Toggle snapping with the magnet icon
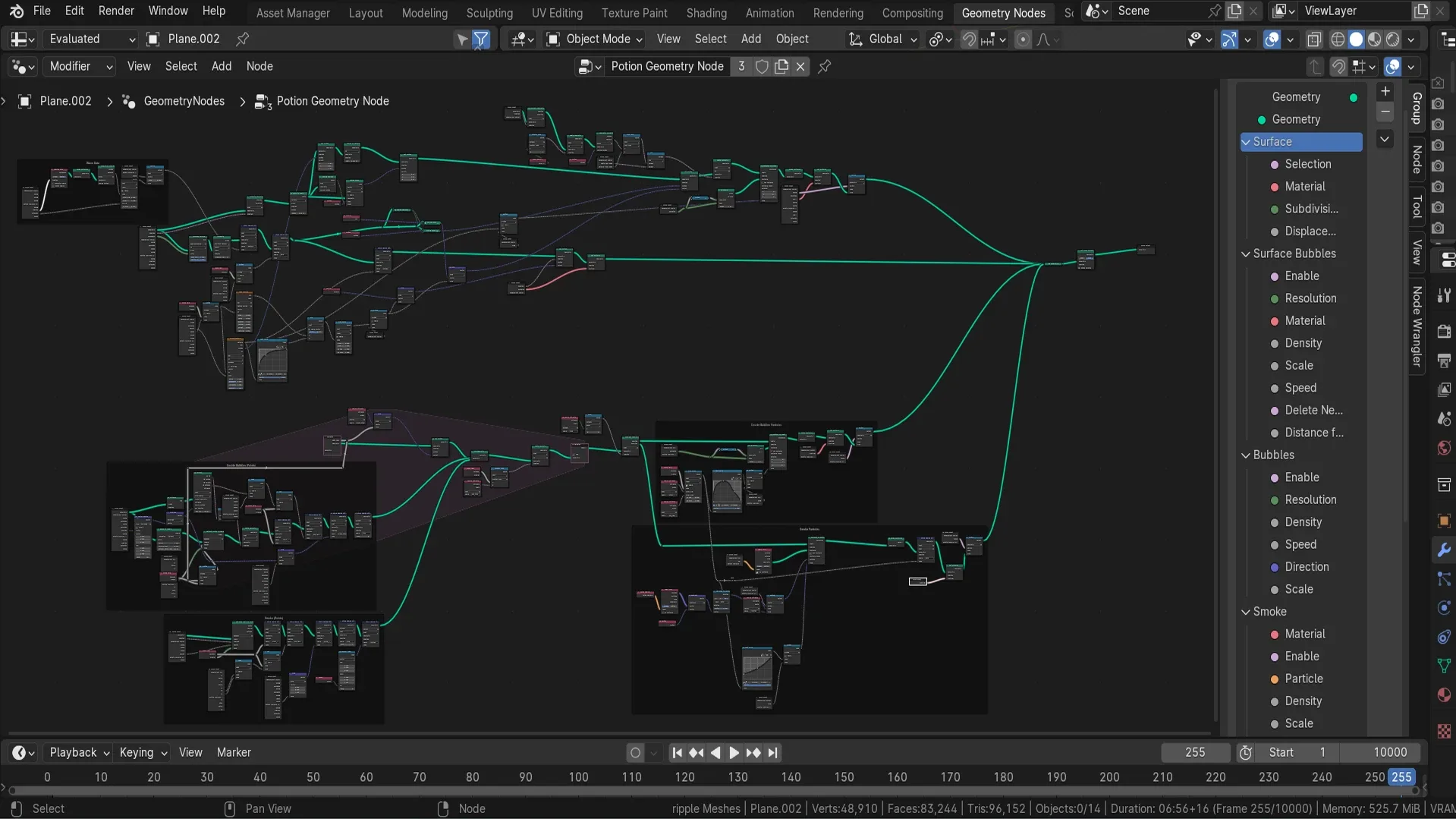Viewport: 1456px width, 819px height. pos(969,39)
